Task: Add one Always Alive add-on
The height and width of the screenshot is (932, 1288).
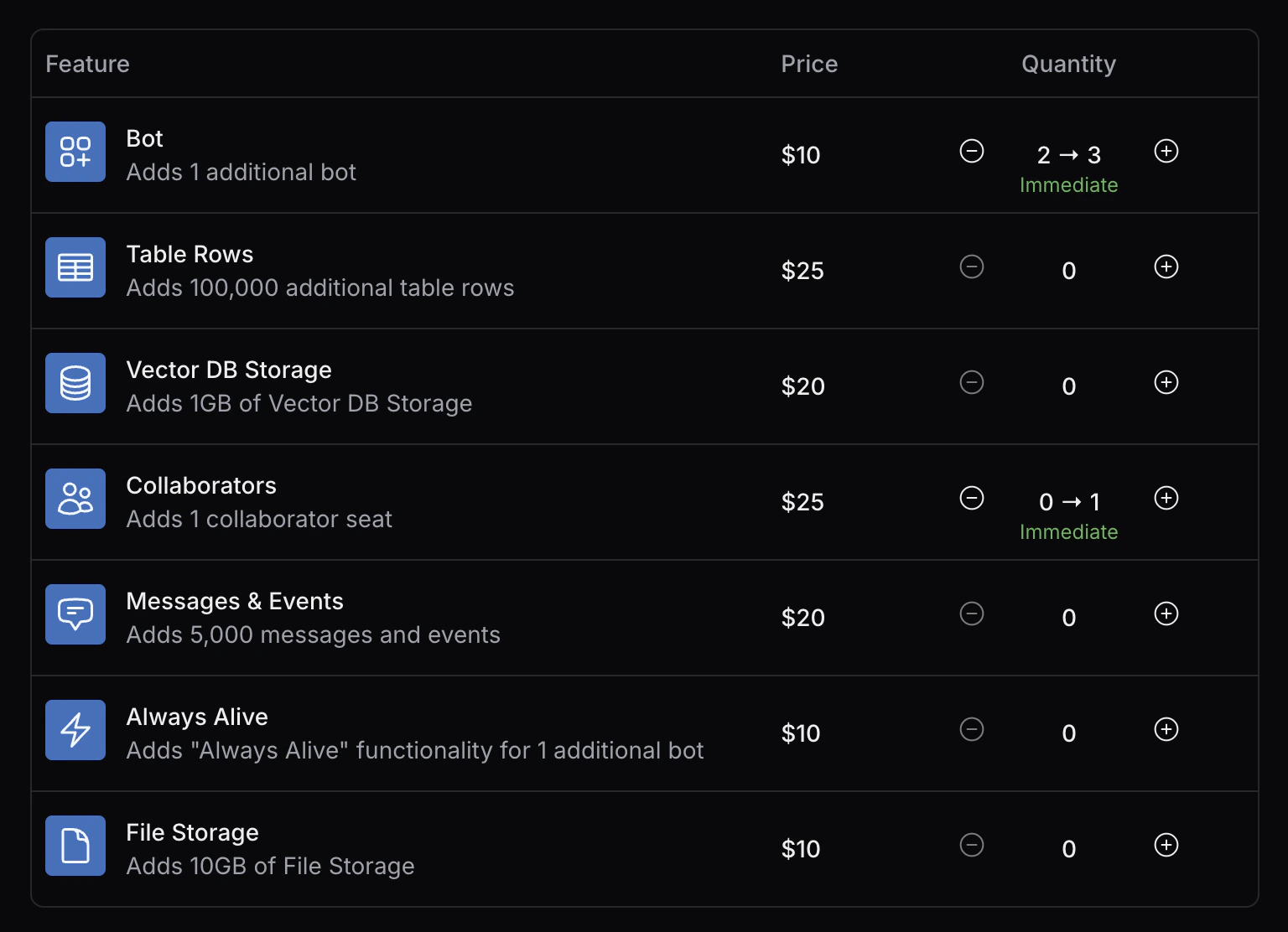Action: click(1166, 729)
